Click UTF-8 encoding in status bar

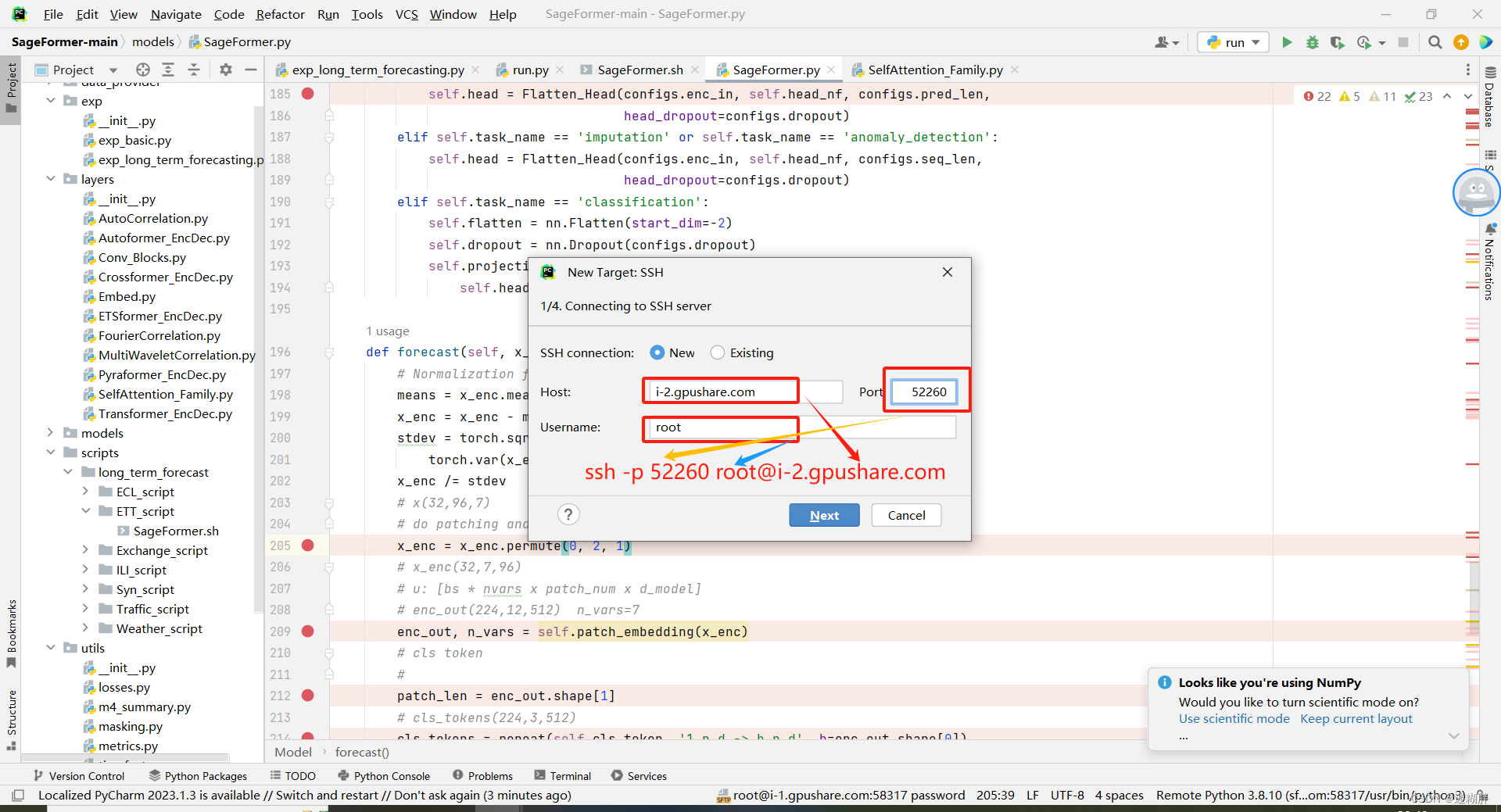pos(1067,795)
